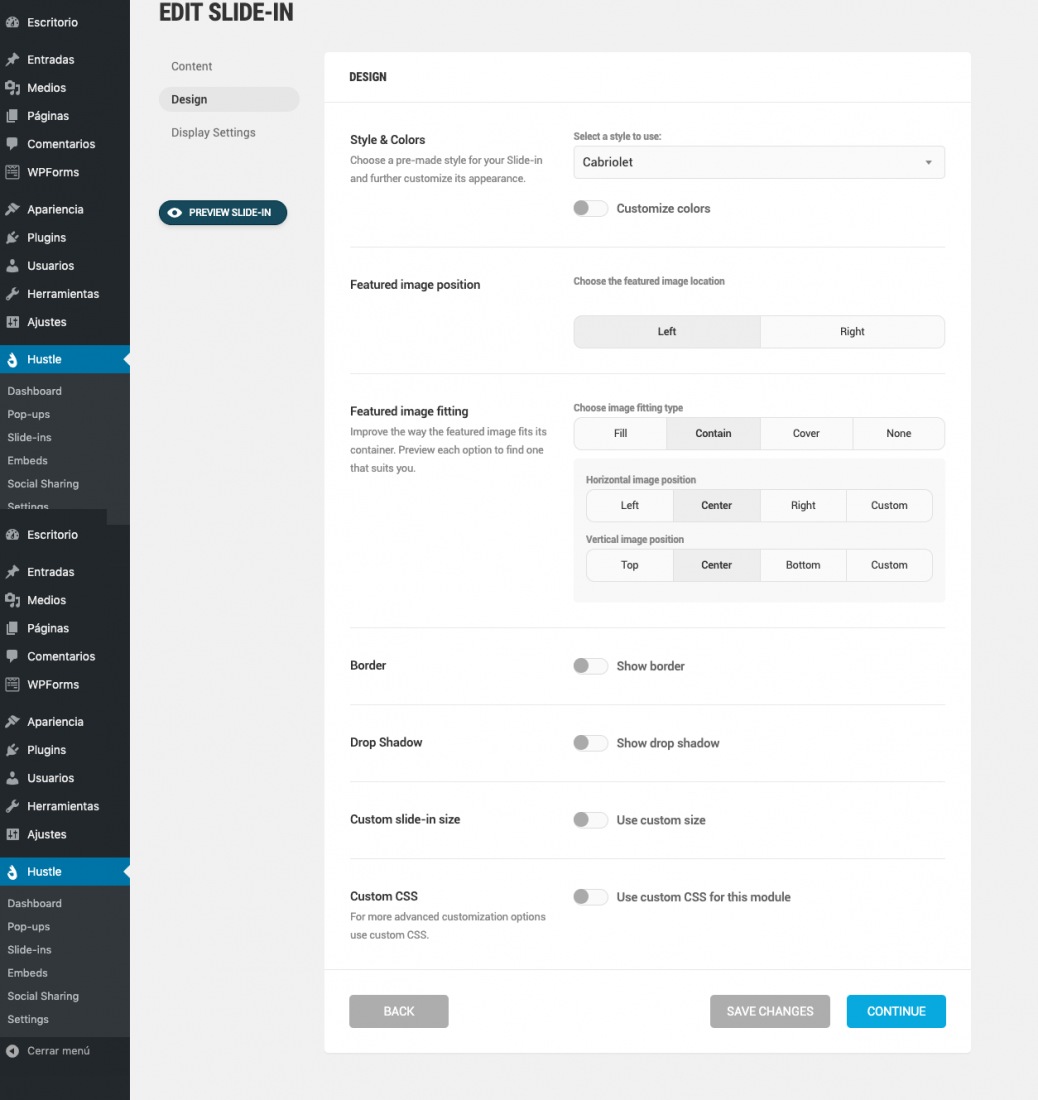This screenshot has width=1038, height=1100.
Task: Open Dashboard in the upper Hustle submenu
Action: tap(34, 391)
